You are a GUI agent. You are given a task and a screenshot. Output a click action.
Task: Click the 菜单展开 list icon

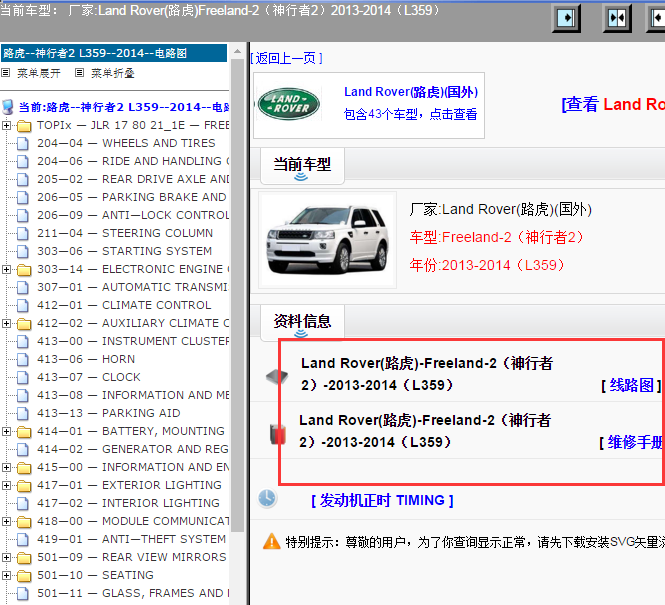(x=6, y=73)
